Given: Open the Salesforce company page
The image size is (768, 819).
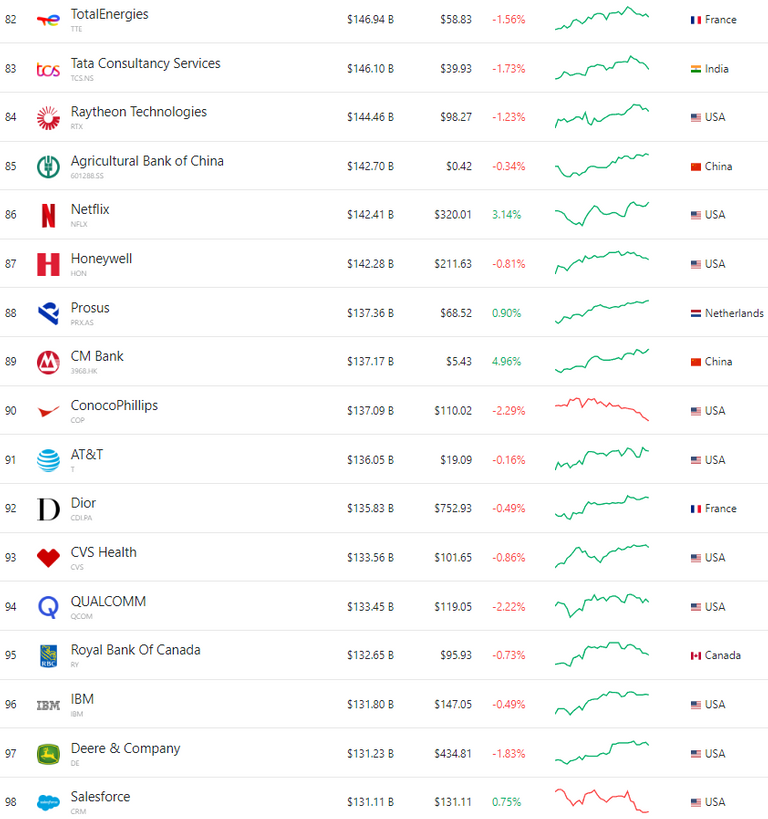Looking at the screenshot, I should (x=100, y=797).
